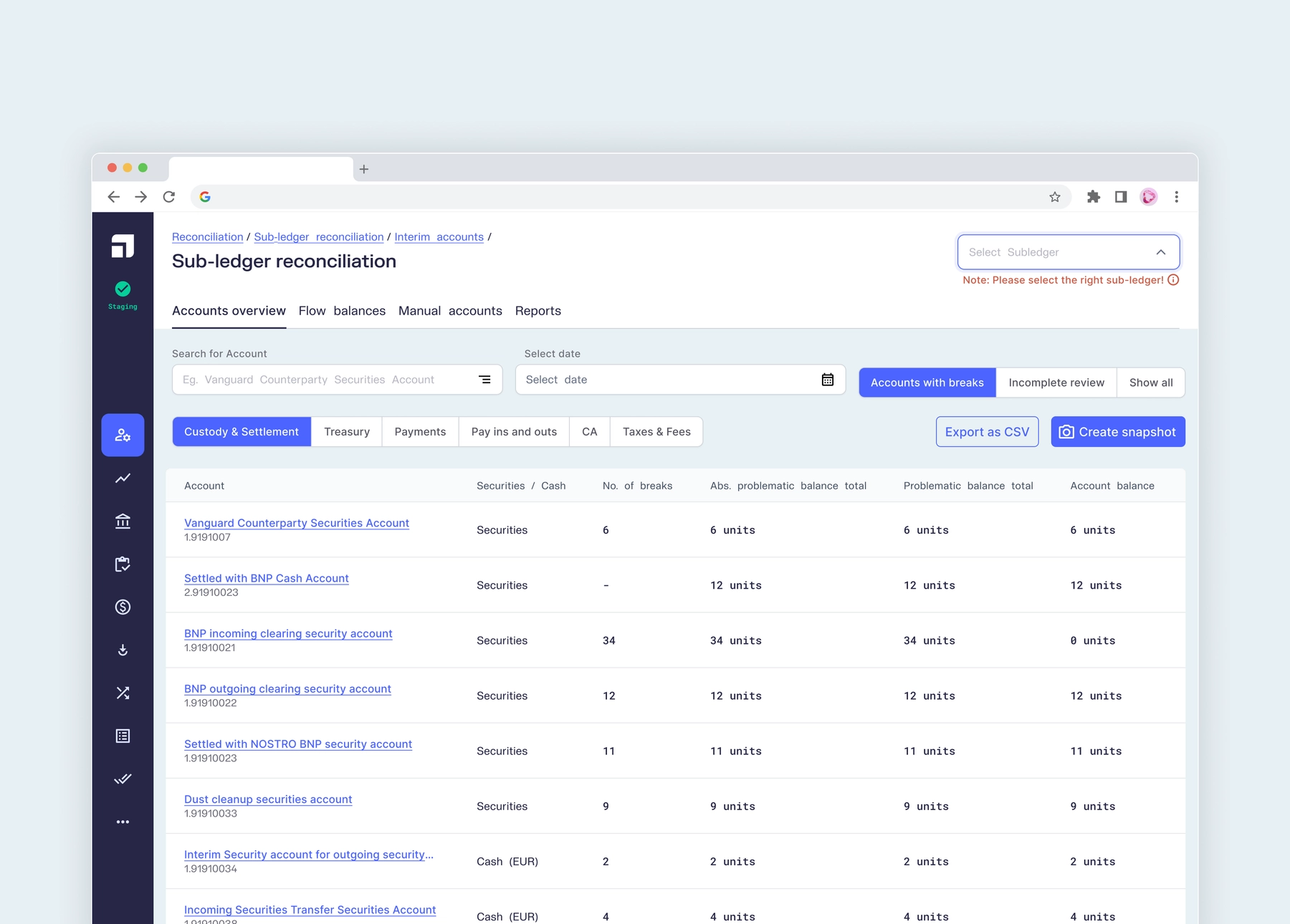1290x924 pixels.
Task: Click the Google icon in address bar
Action: 205,197
